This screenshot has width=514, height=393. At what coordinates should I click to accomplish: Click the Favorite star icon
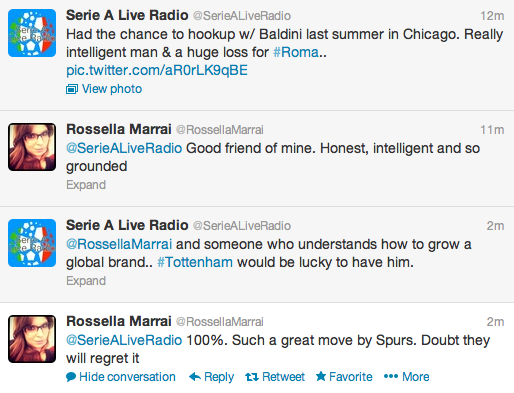321,376
